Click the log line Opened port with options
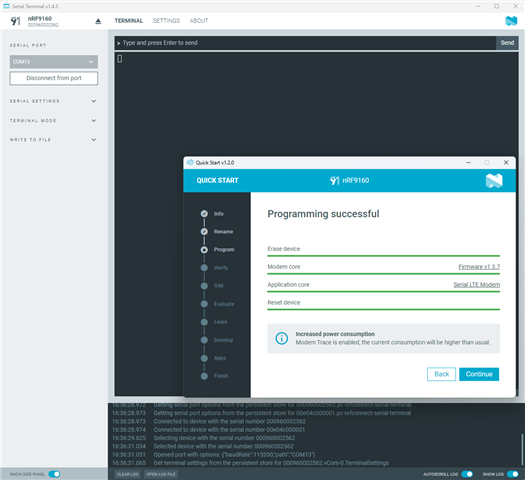Viewport: 525px width, 480px height. pos(234,455)
